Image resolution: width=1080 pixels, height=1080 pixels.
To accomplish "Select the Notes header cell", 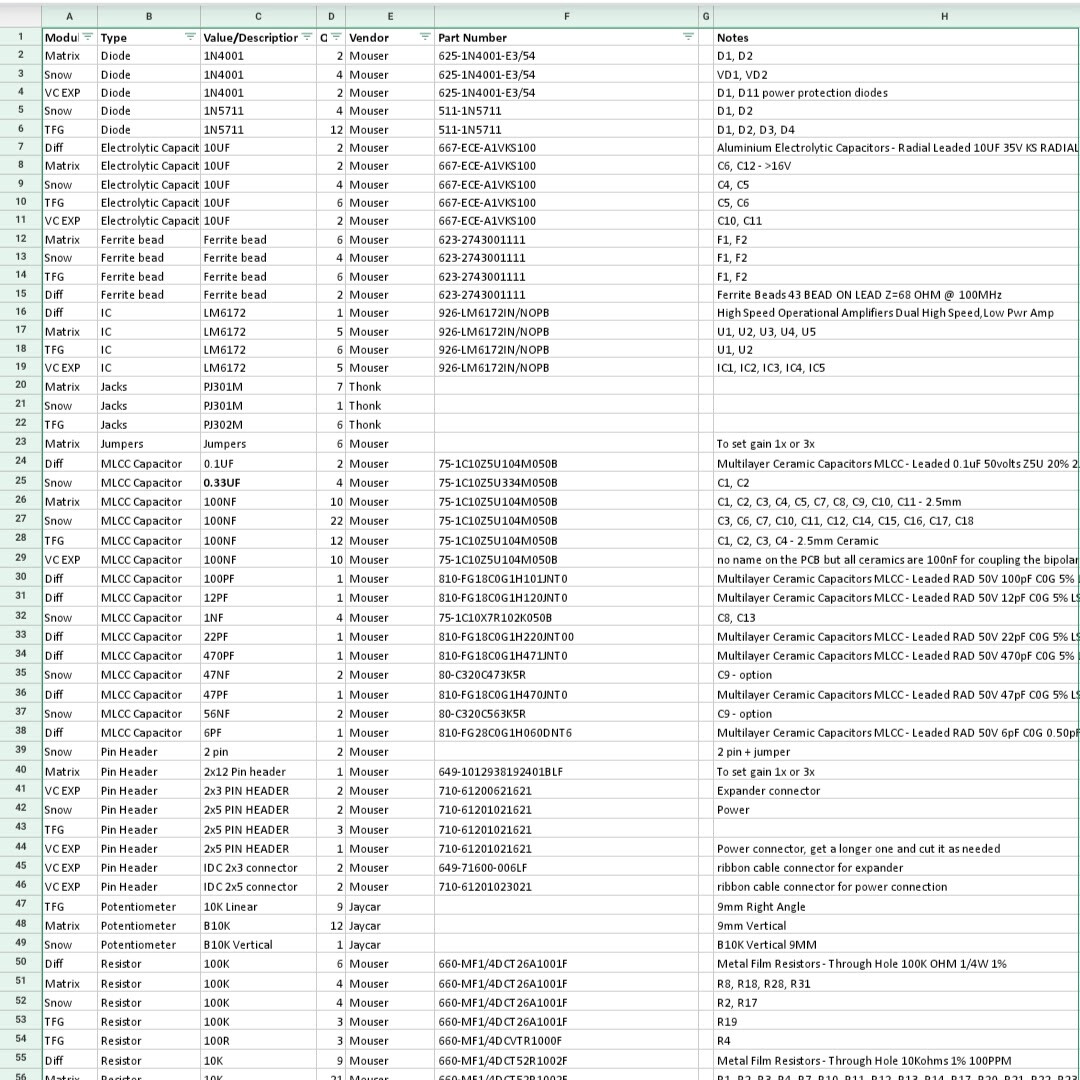I will click(896, 38).
